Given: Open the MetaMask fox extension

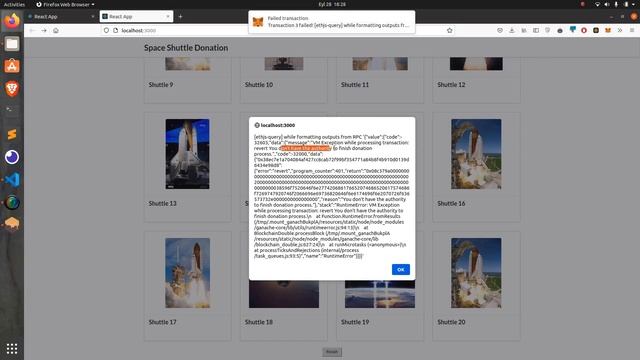Looking at the screenshot, I should coord(608,31).
